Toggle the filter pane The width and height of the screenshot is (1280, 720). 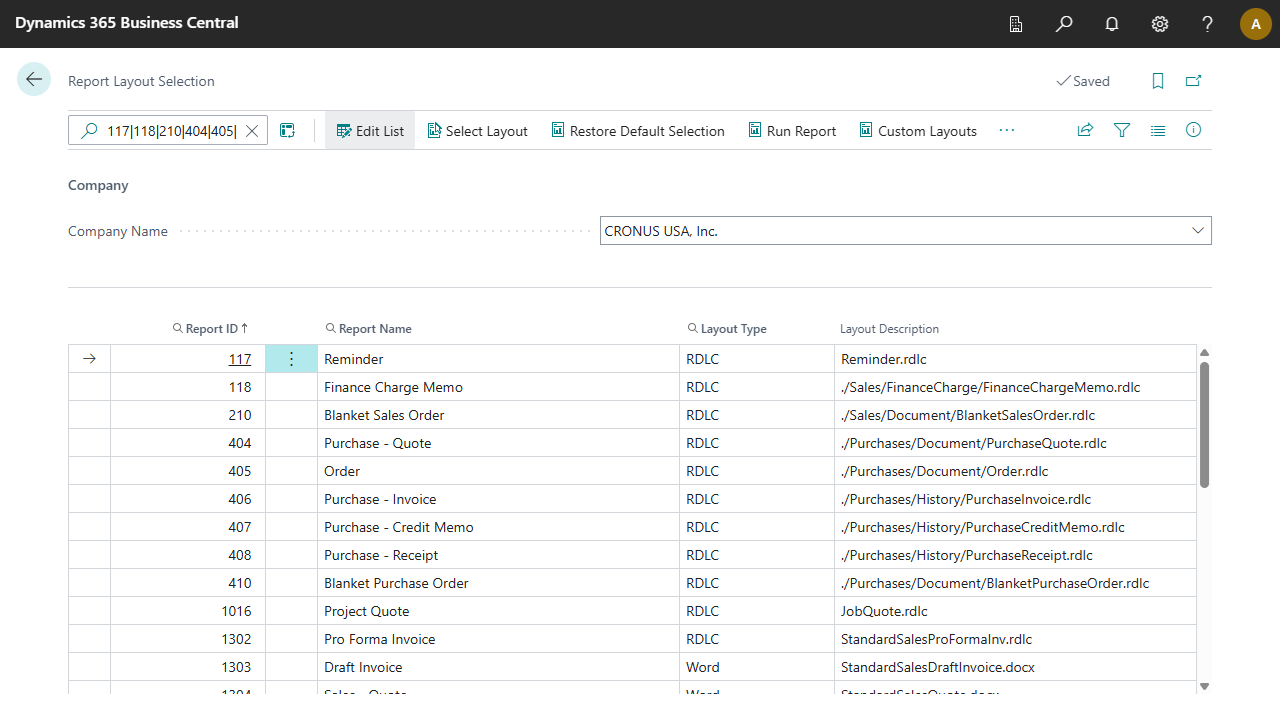click(1122, 130)
